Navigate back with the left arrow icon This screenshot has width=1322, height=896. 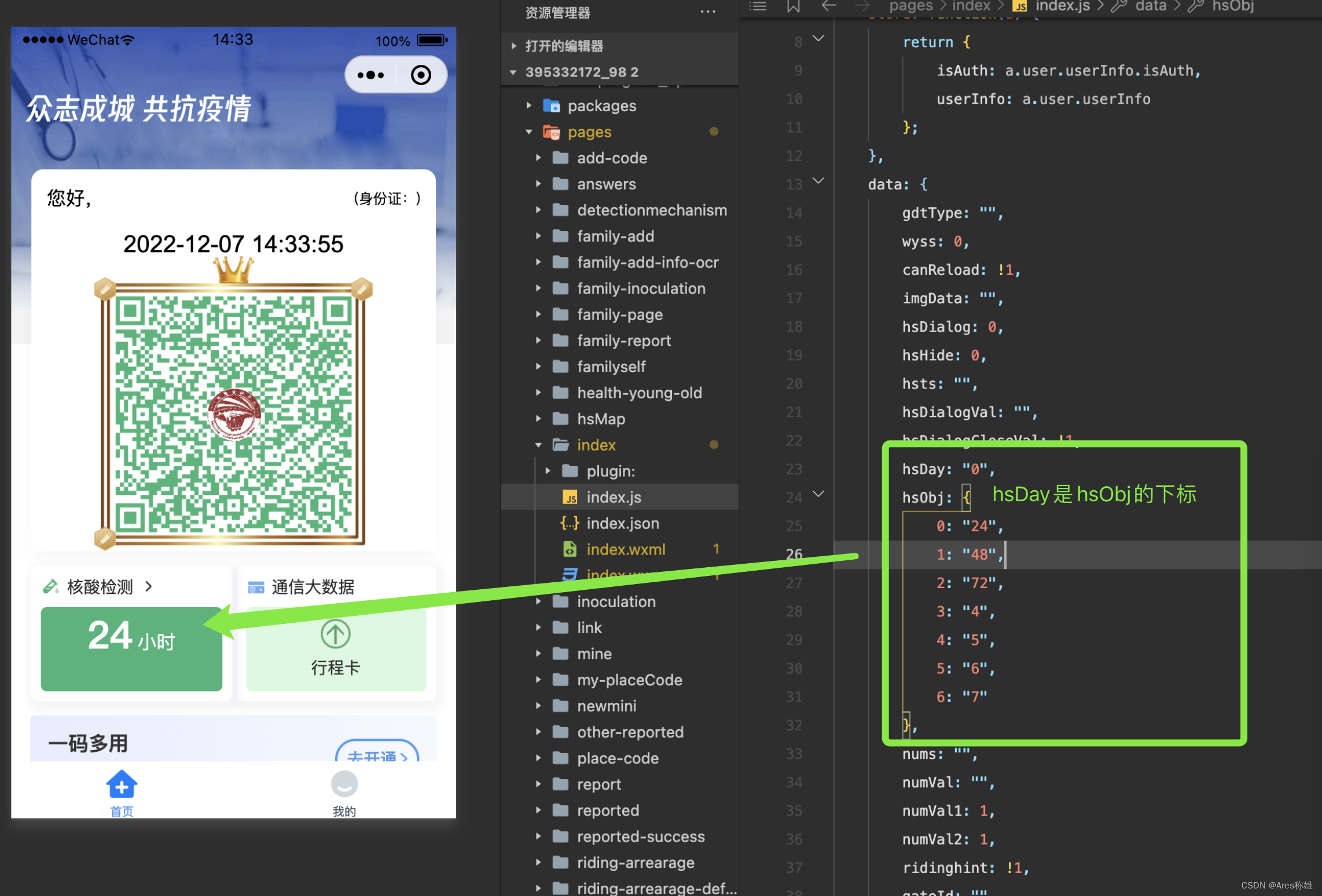pos(829,6)
